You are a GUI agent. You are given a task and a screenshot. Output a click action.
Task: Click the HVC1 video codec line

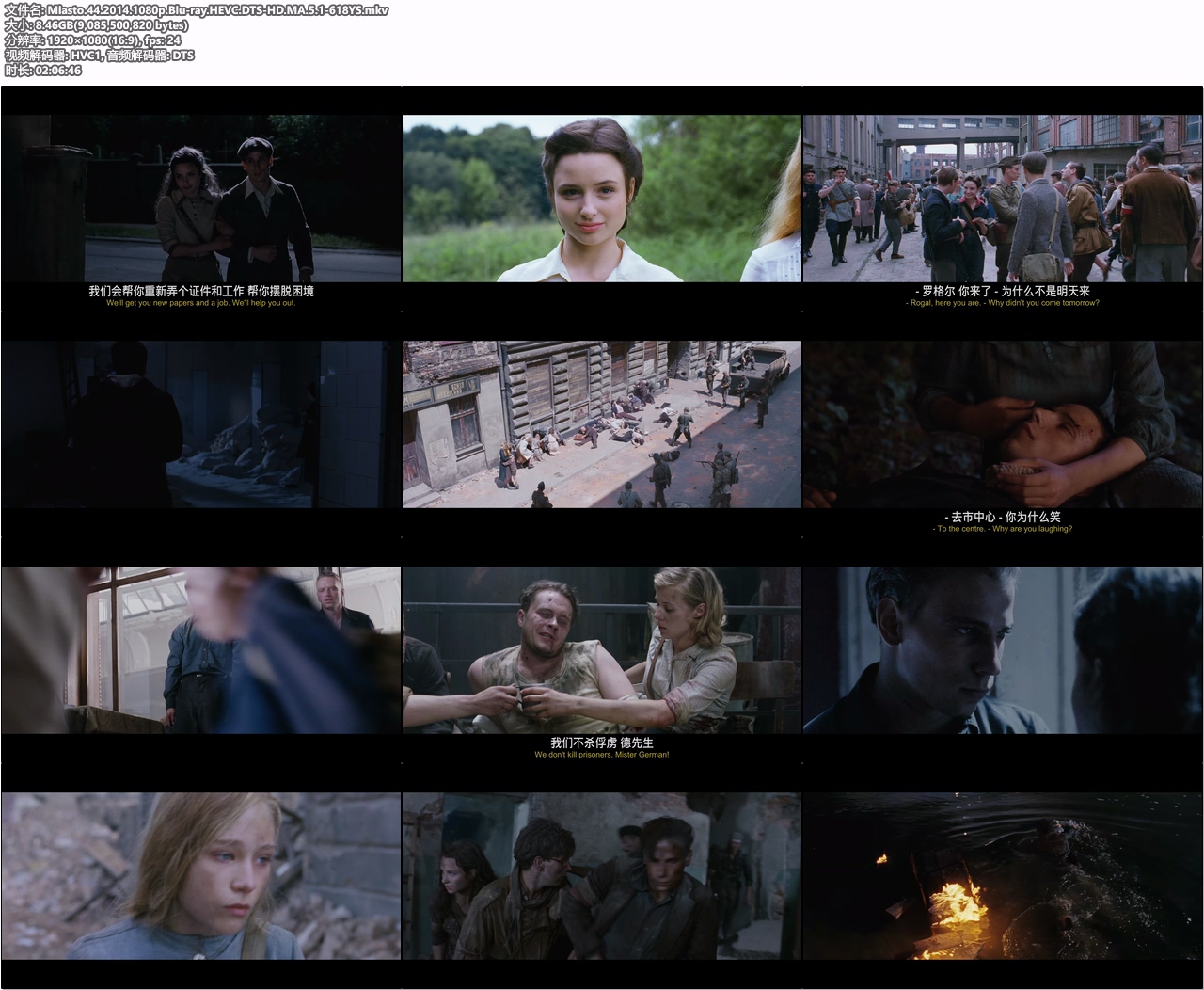[x=100, y=56]
